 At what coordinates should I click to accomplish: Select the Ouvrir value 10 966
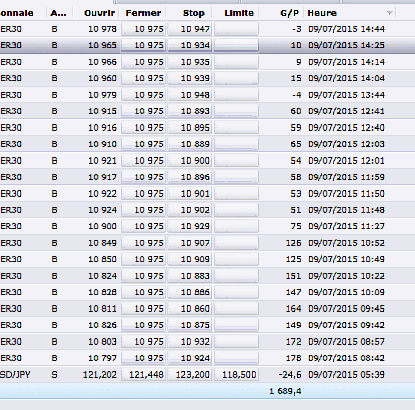[x=102, y=62]
